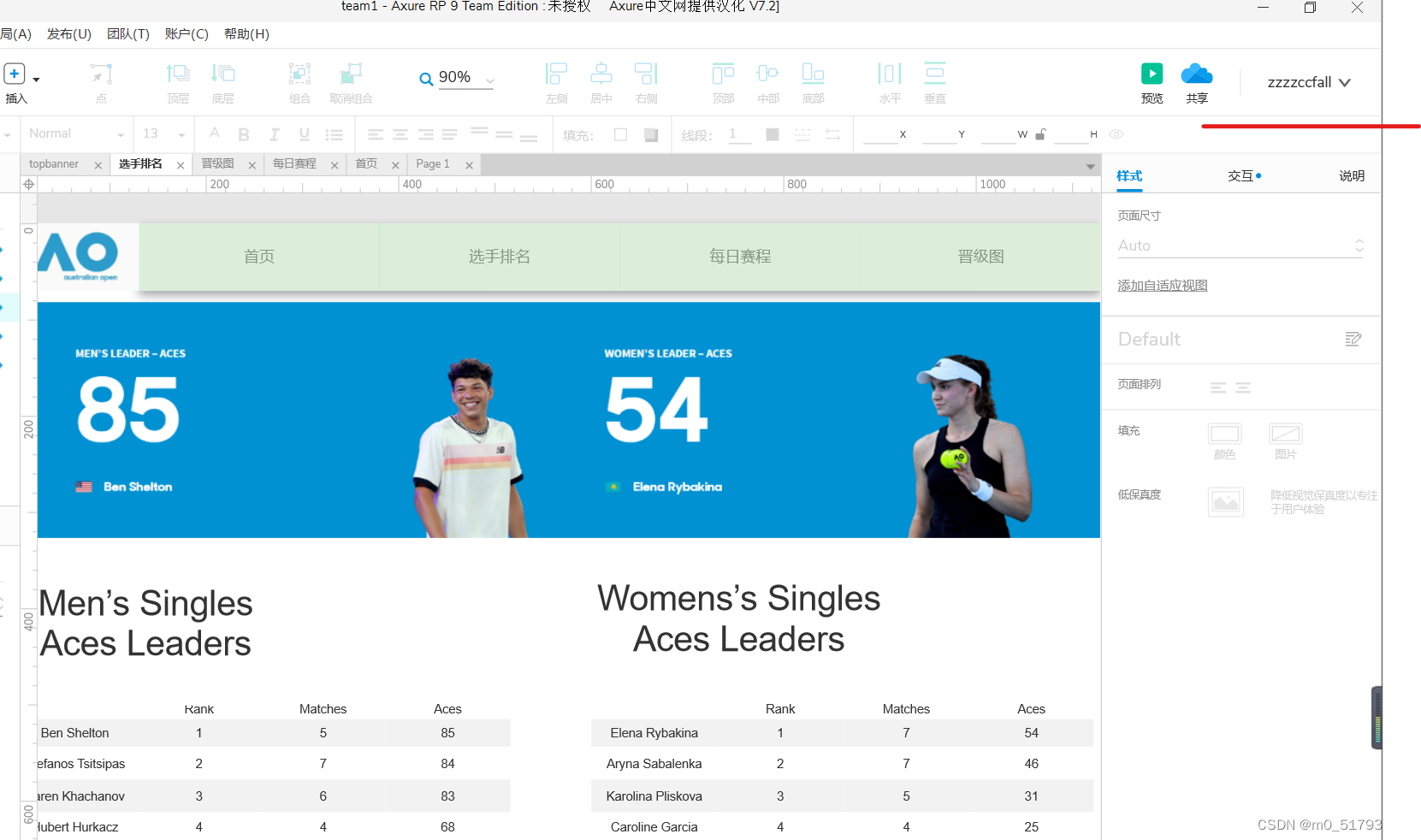This screenshot has height=840, width=1421.
Task: Click the line pattern dashed icon
Action: [802, 135]
